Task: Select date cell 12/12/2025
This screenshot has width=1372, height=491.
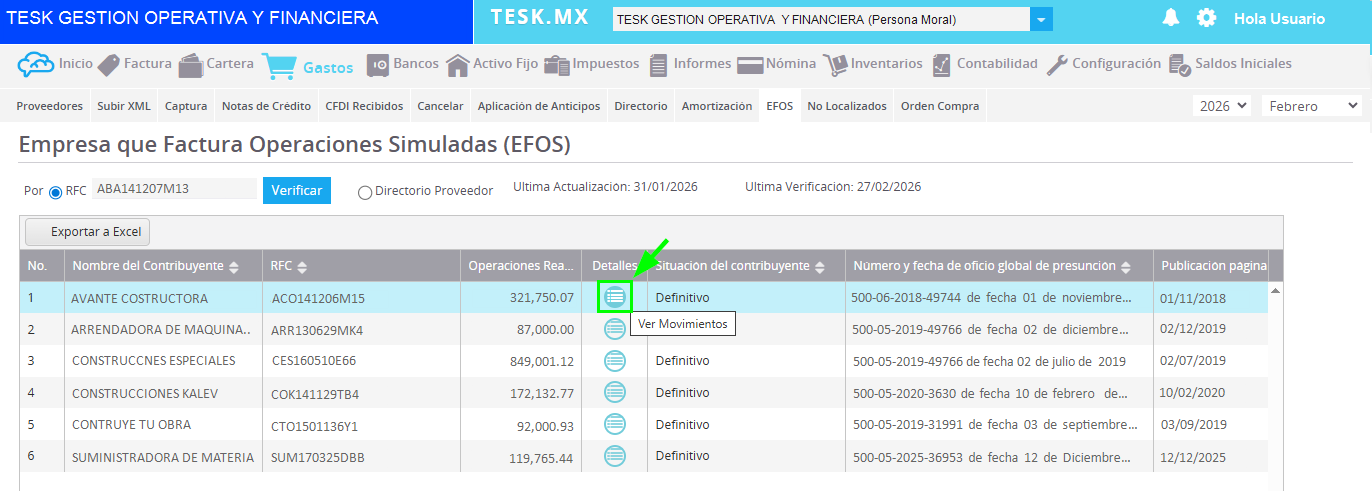Action: click(x=1193, y=457)
